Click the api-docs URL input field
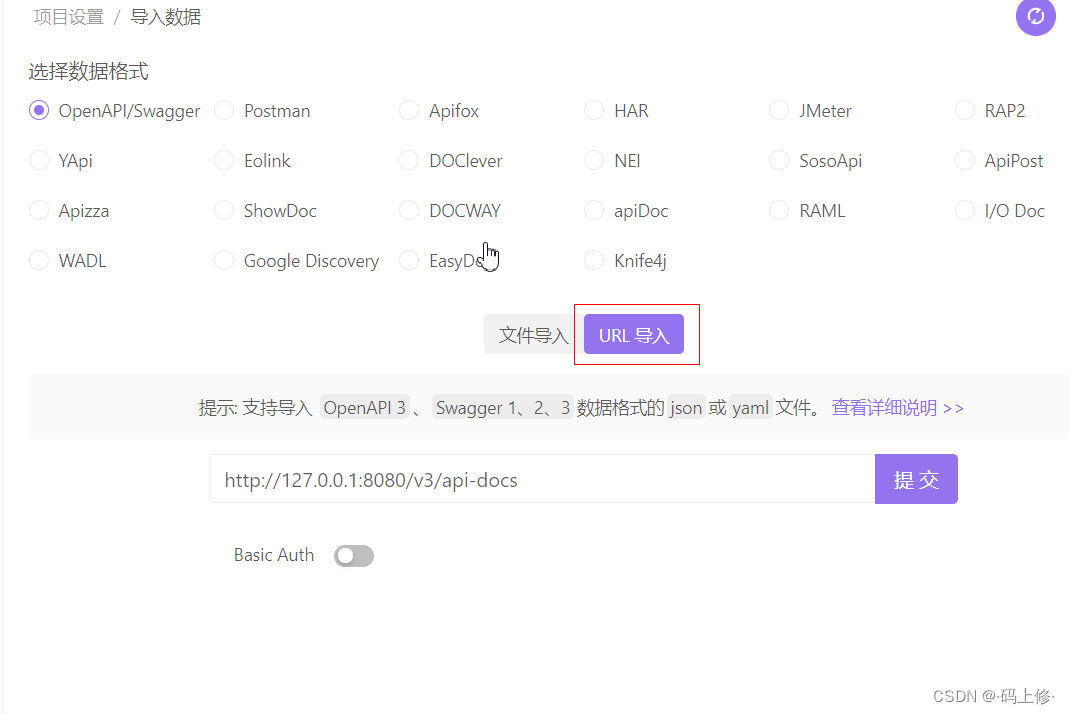 [542, 479]
